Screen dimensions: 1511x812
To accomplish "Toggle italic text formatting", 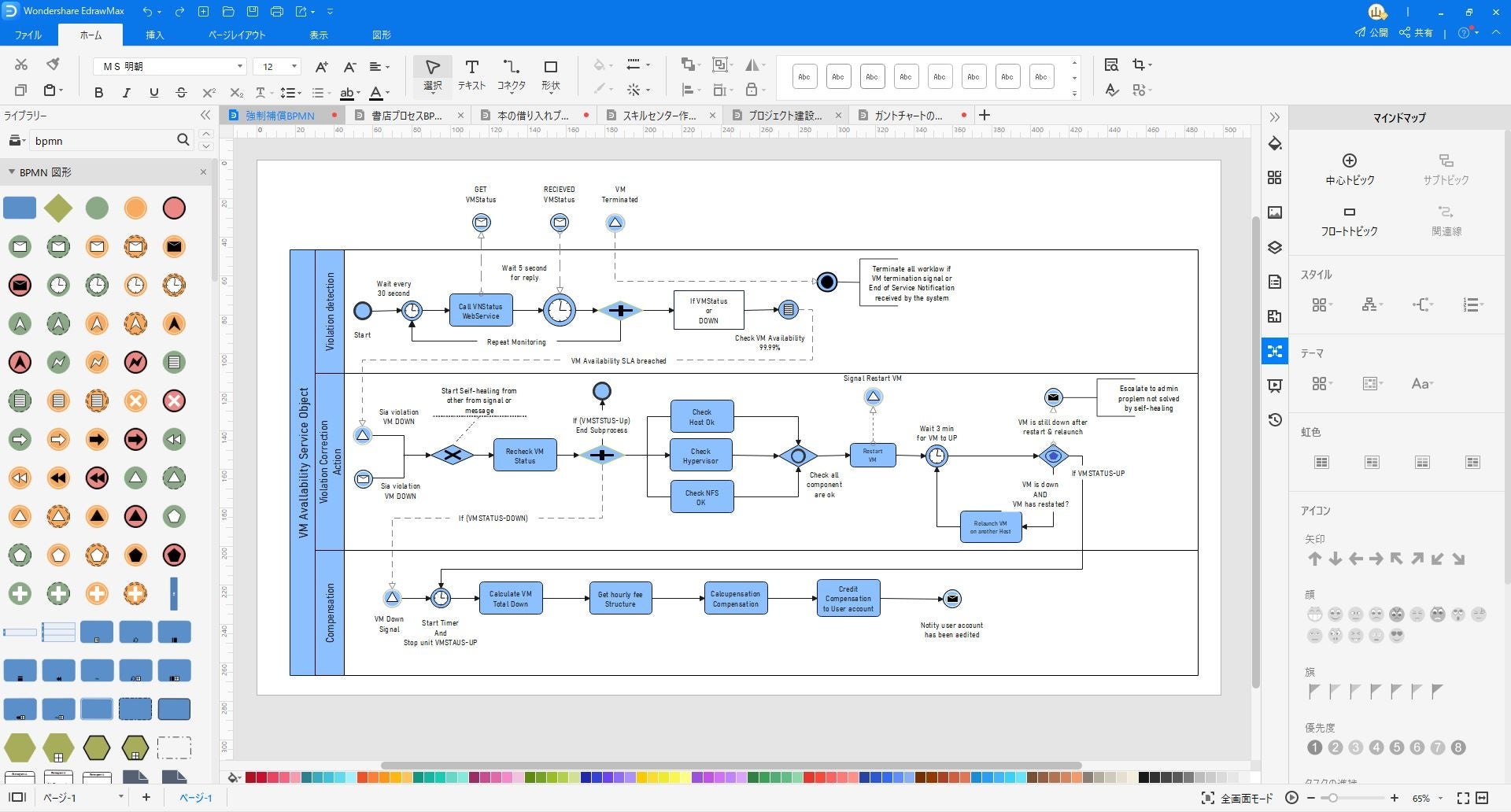I will coord(126,93).
